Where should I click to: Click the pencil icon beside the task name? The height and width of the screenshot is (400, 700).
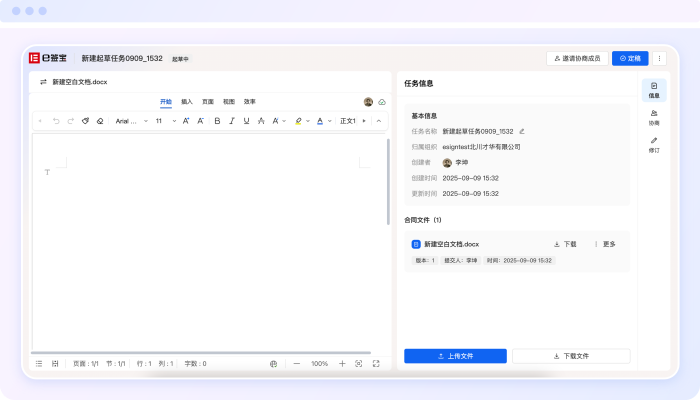(x=522, y=131)
